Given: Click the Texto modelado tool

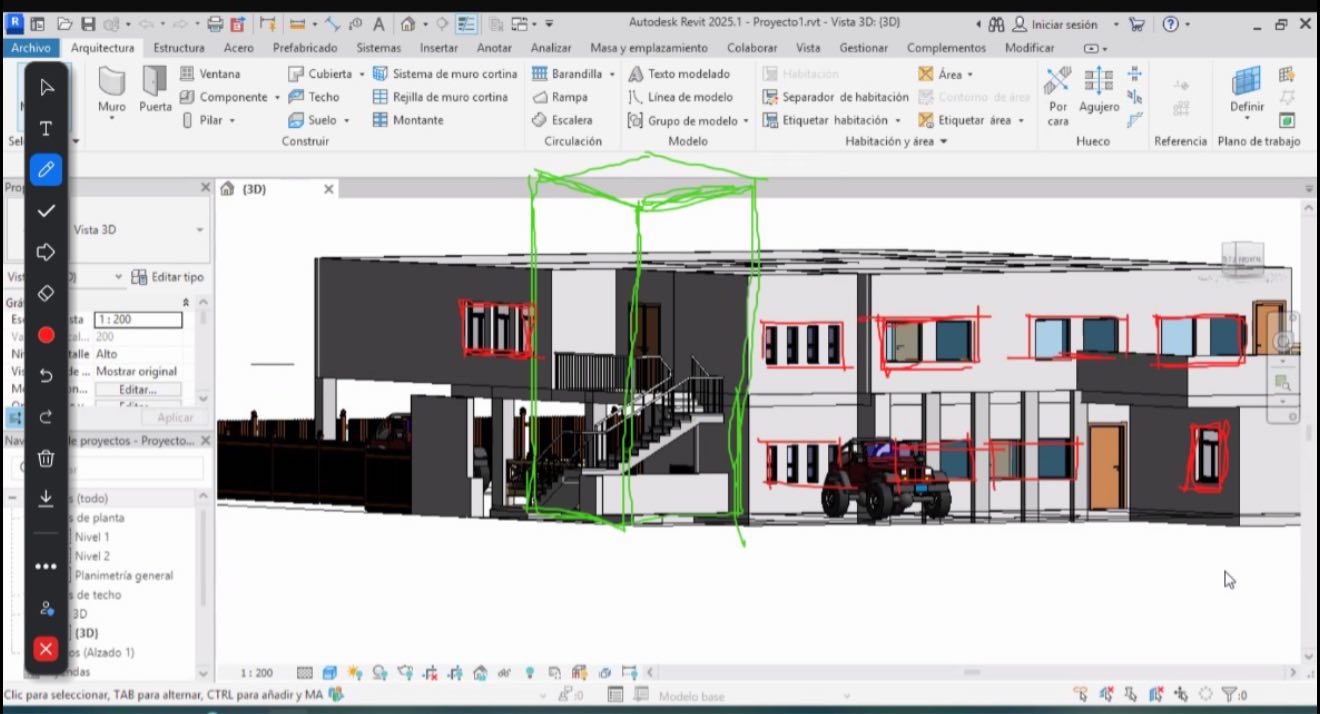Looking at the screenshot, I should (x=679, y=74).
